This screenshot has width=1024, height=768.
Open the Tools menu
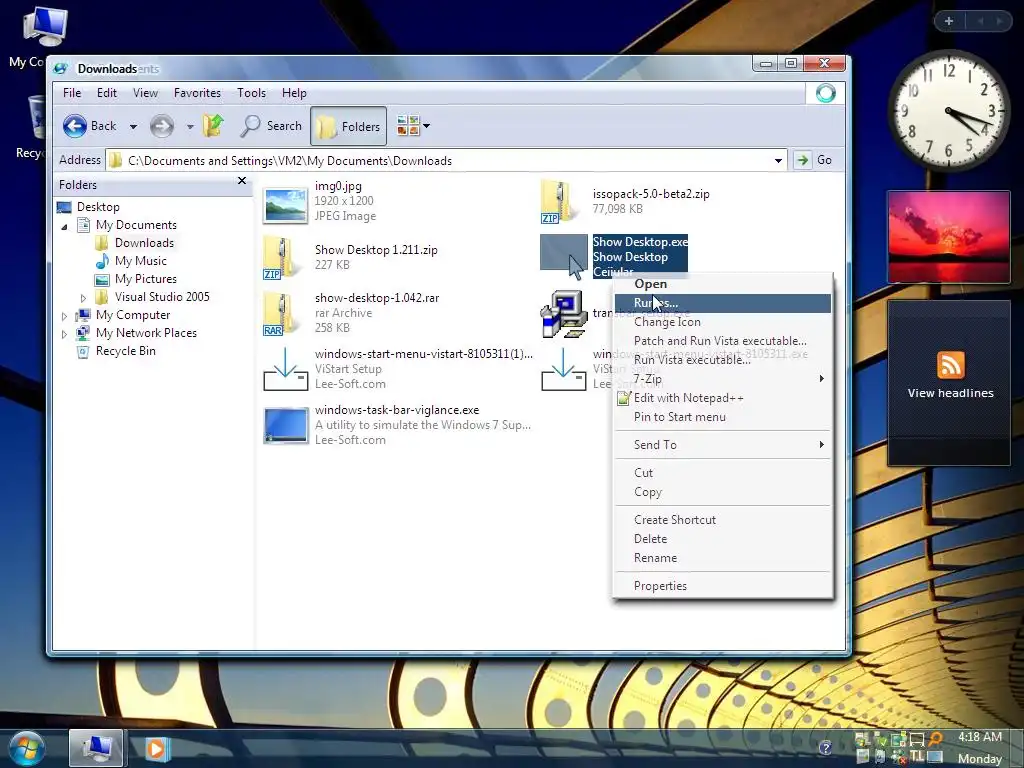(x=251, y=93)
